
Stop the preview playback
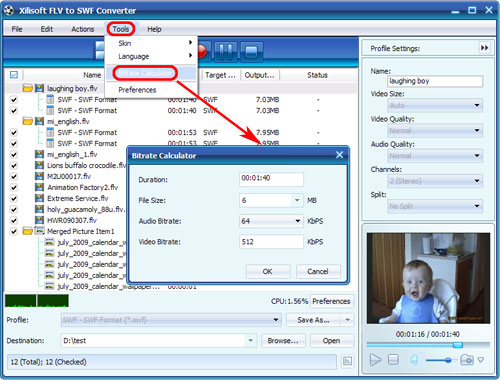393,359
